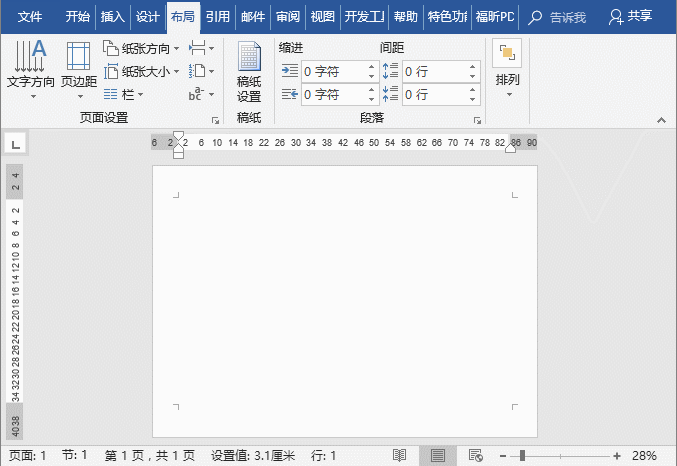
Task: Switch to the 视图 view tab
Action: point(323,17)
